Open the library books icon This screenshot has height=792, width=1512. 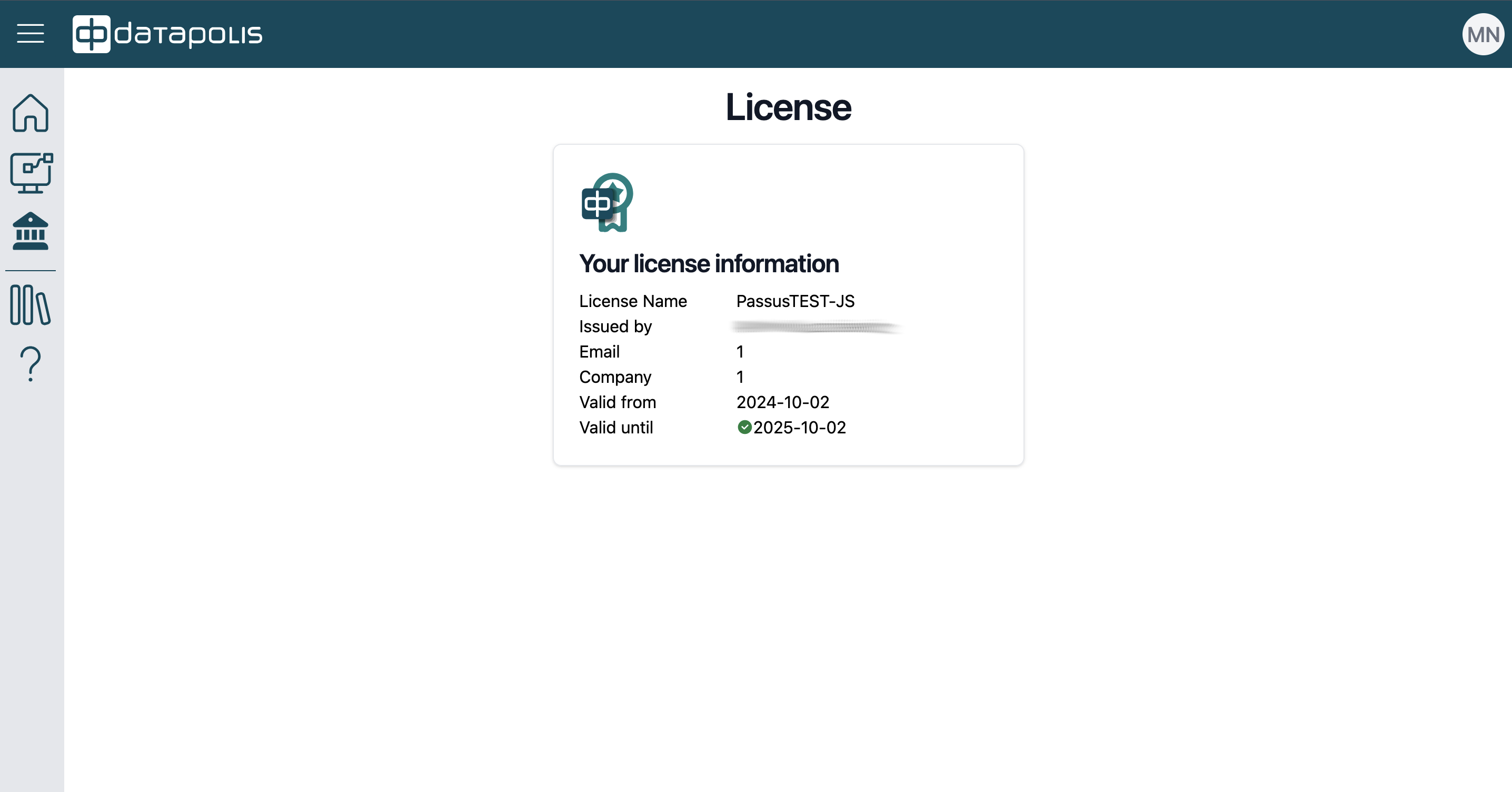click(x=31, y=305)
